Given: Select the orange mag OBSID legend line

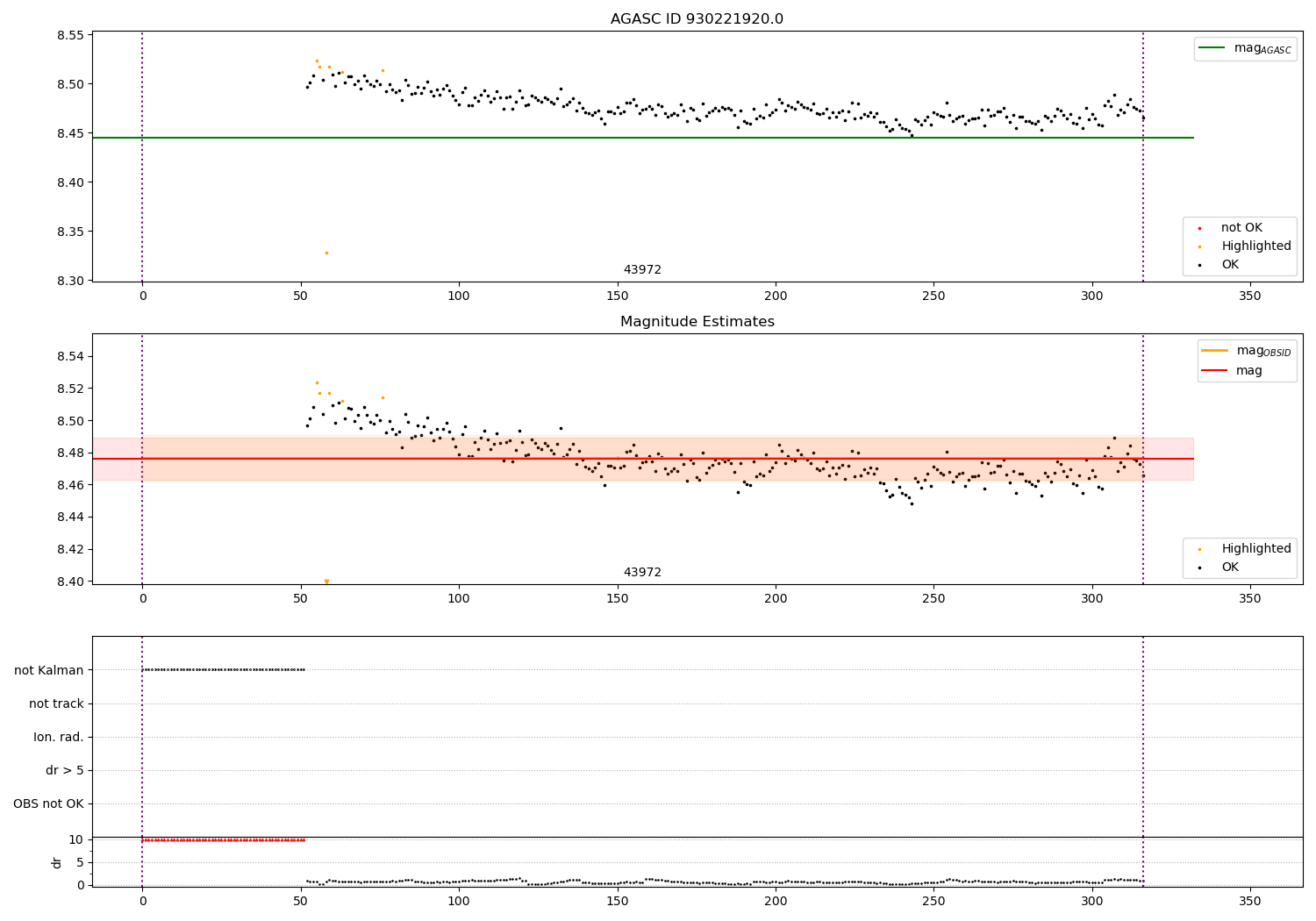Looking at the screenshot, I should (1214, 351).
